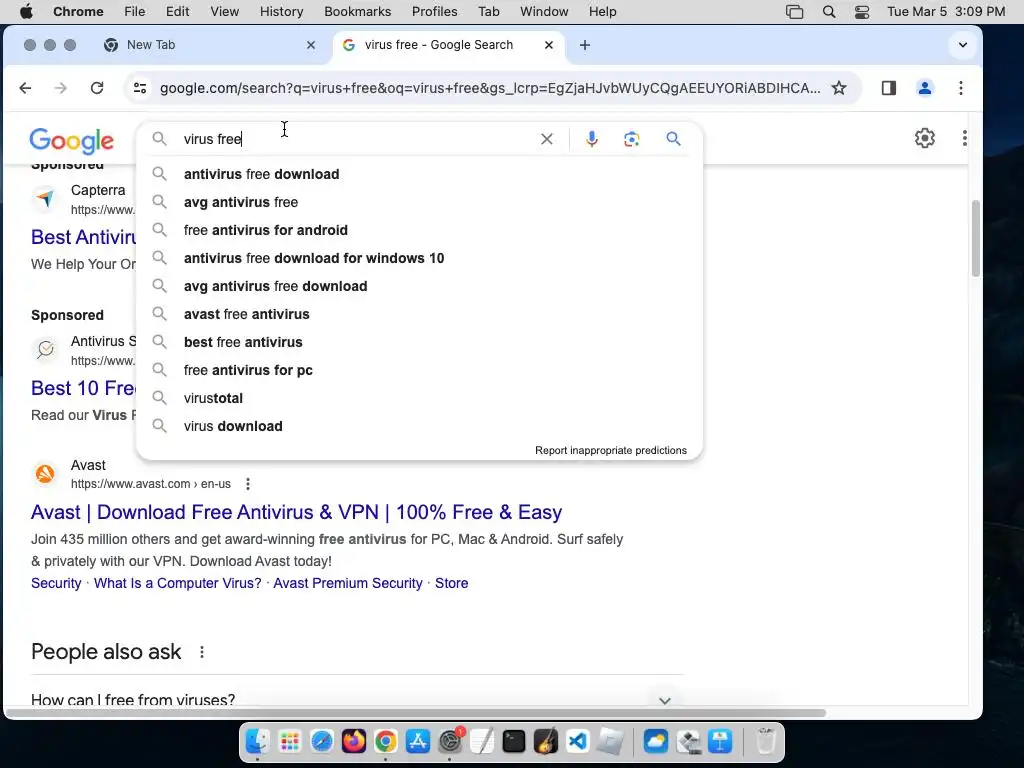Open App Store from the dock

(418, 742)
